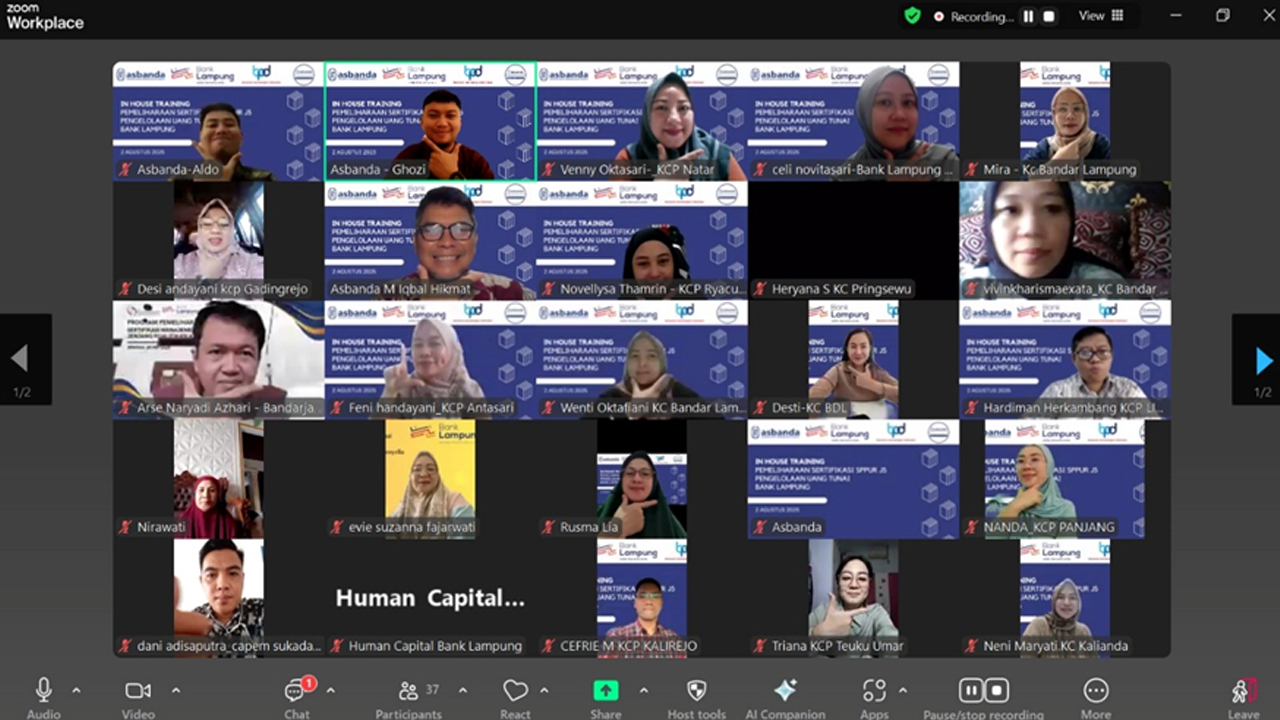
Task: Expand audio options caret
Action: (x=76, y=690)
